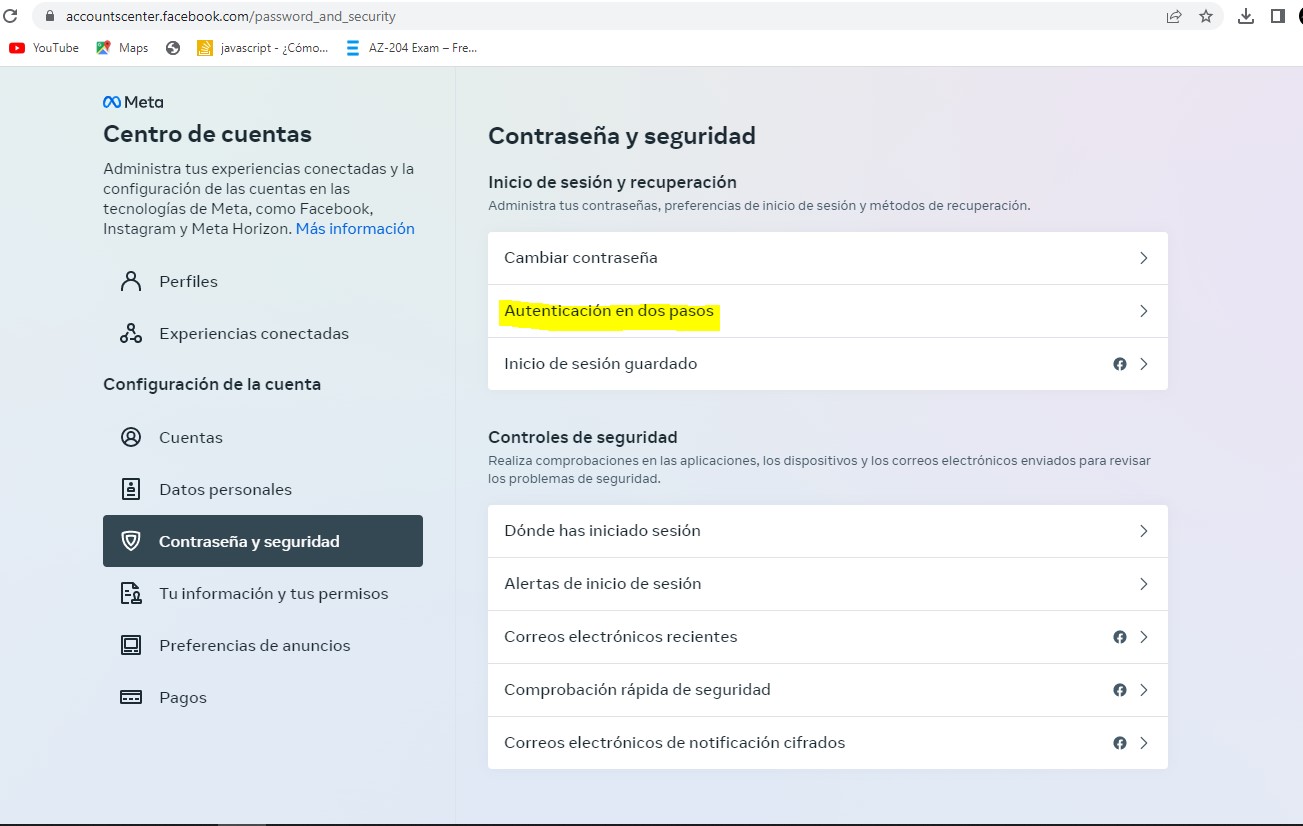1303x826 pixels.
Task: Open Cambiar contraseña option
Action: click(x=828, y=258)
